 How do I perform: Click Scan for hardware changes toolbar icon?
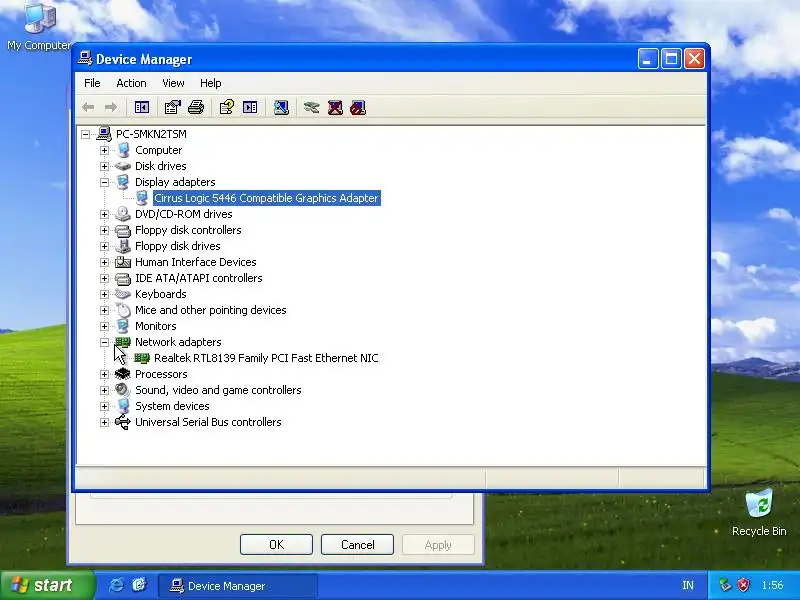point(281,107)
